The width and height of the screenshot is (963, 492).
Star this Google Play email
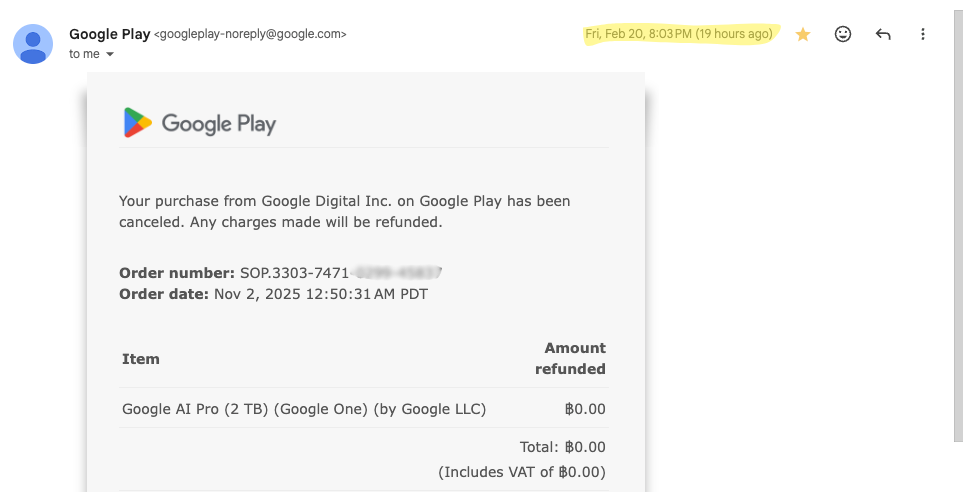(803, 35)
